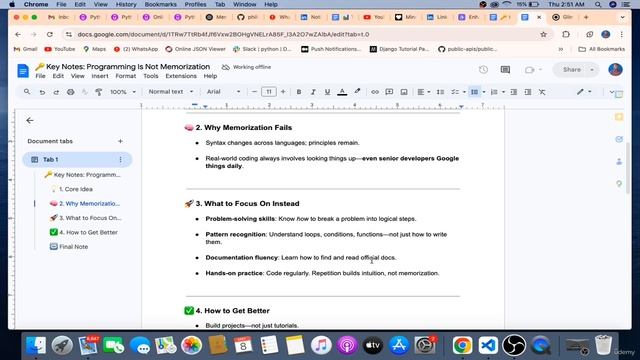The image size is (640, 360).
Task: Launch OBS from the Dock
Action: 514,345
